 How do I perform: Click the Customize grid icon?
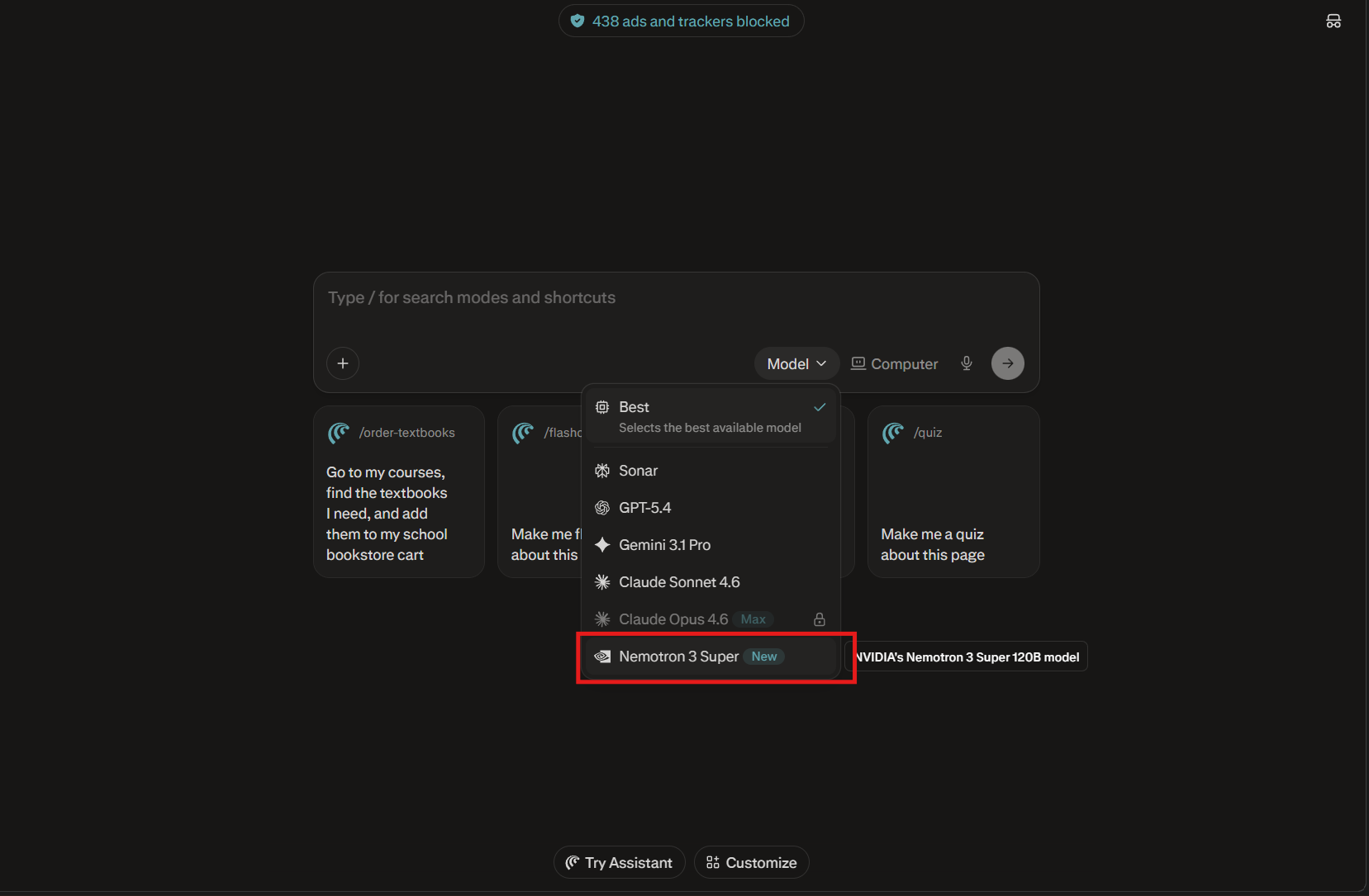713,862
